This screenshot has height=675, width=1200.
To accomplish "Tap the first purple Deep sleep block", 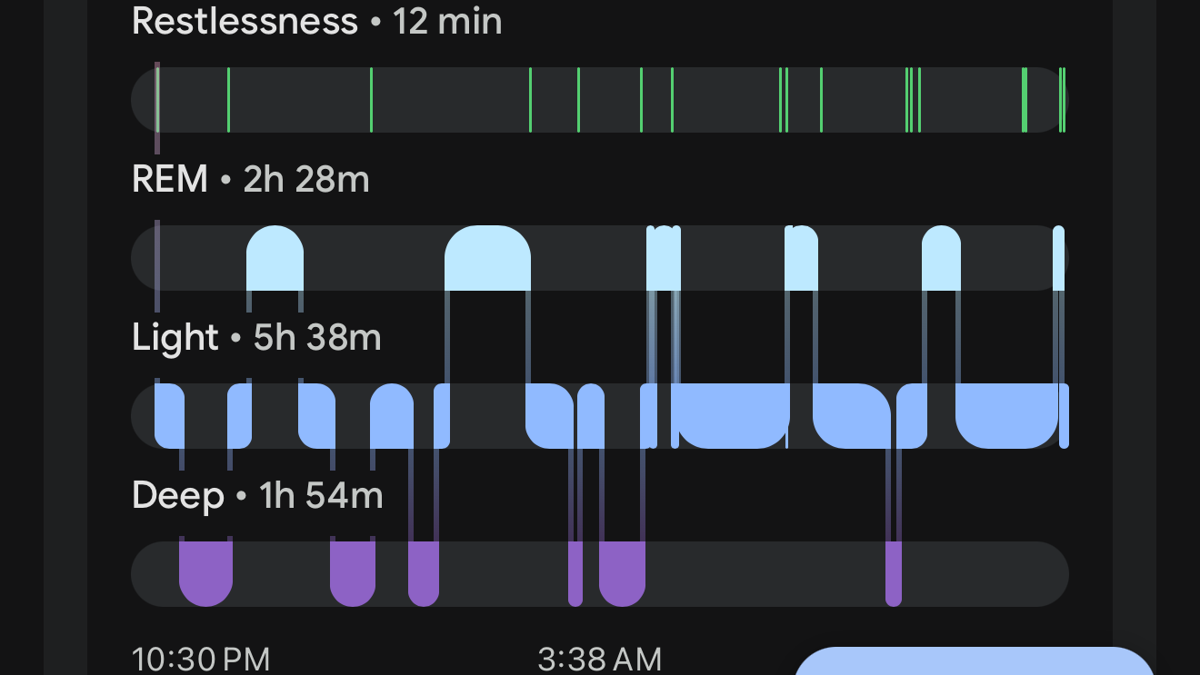I will click(206, 573).
